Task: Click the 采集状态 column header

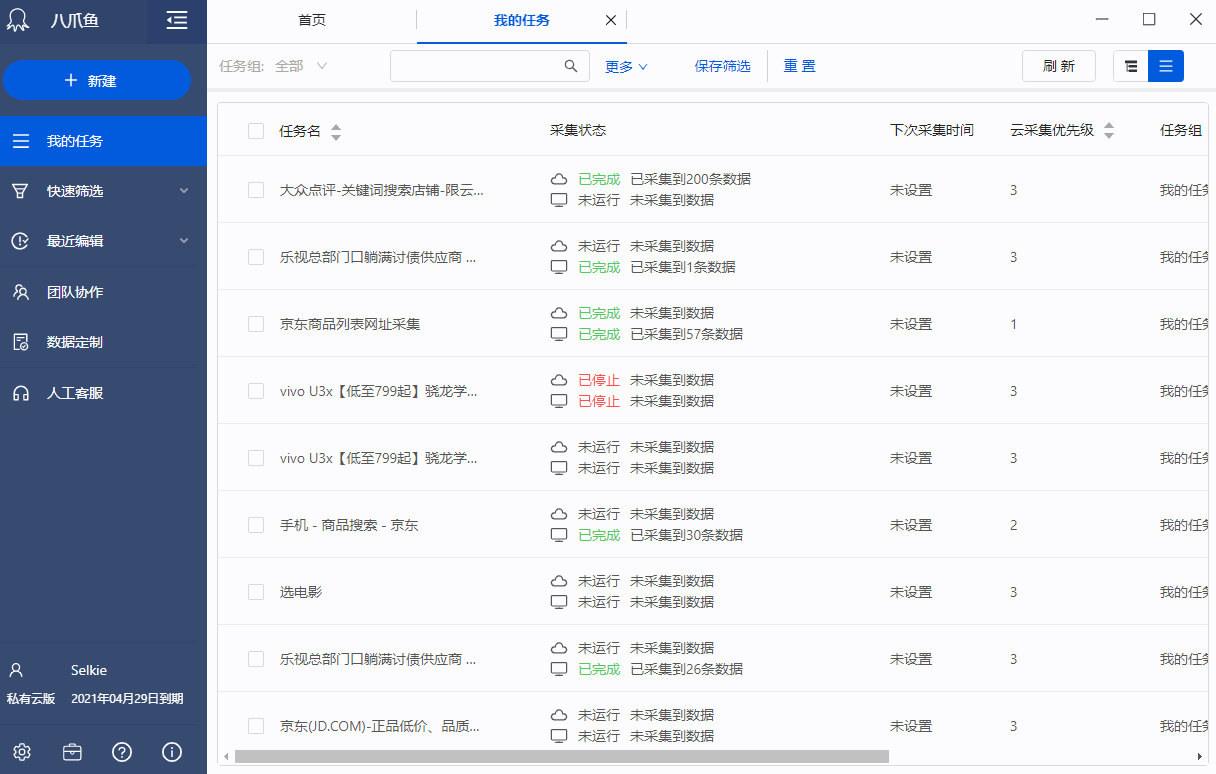Action: point(578,130)
